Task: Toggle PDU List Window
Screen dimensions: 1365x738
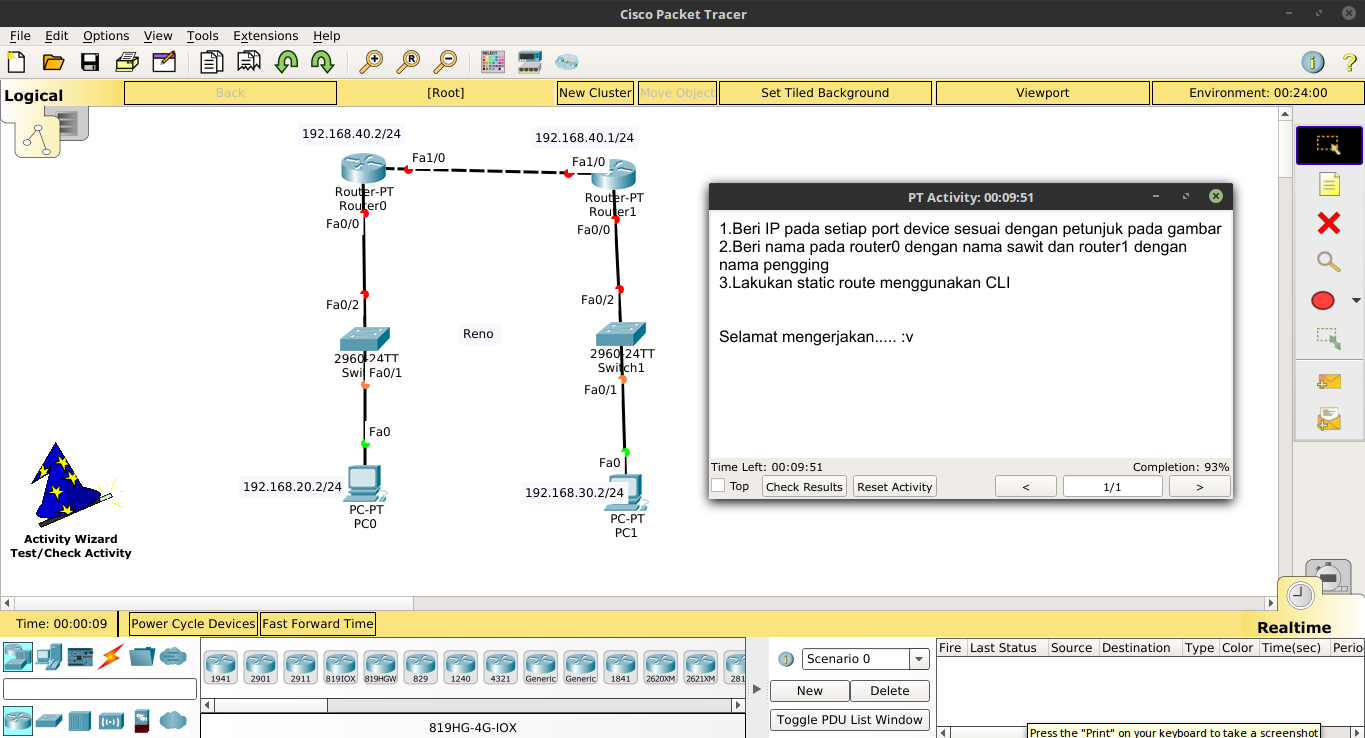Action: tap(849, 719)
